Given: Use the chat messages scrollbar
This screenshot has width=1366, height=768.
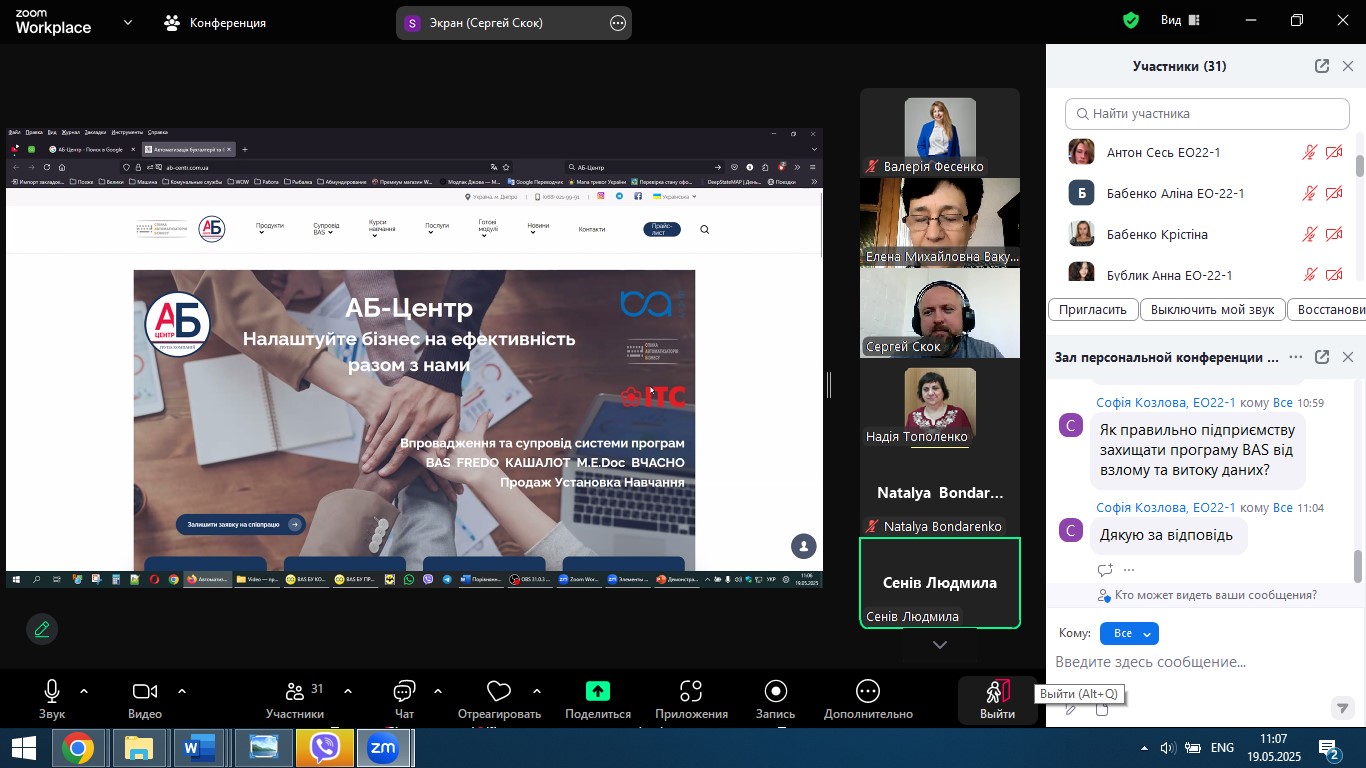Looking at the screenshot, I should click(x=1358, y=566).
